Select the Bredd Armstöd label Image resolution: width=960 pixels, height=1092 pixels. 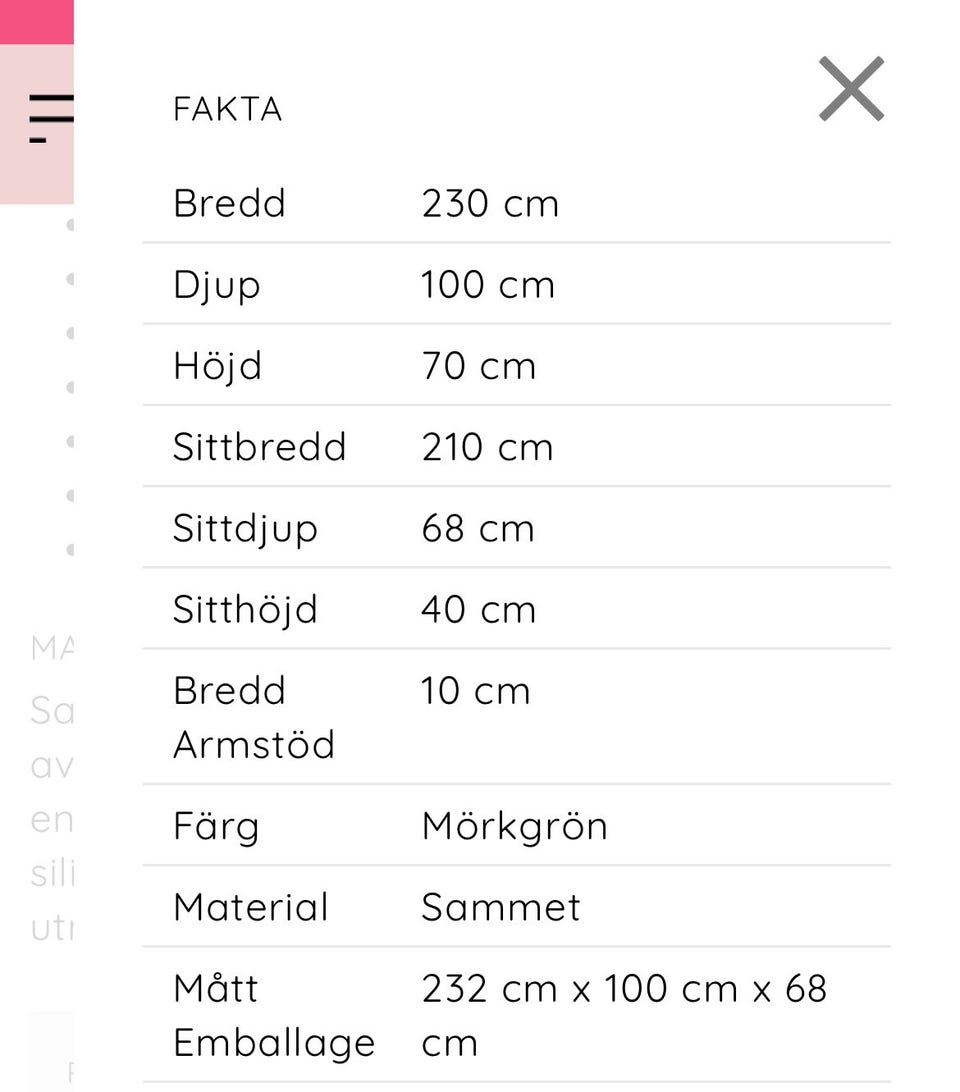point(253,717)
